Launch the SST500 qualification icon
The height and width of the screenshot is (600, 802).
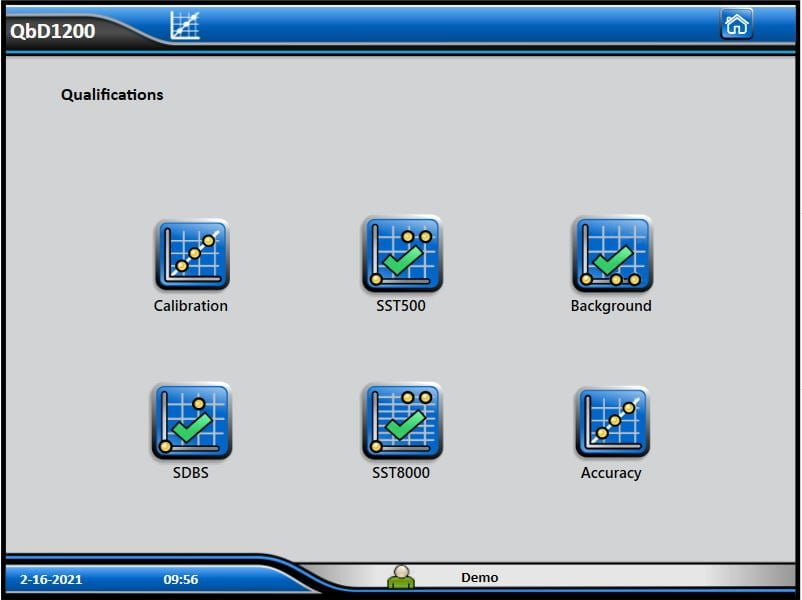pyautogui.click(x=401, y=255)
